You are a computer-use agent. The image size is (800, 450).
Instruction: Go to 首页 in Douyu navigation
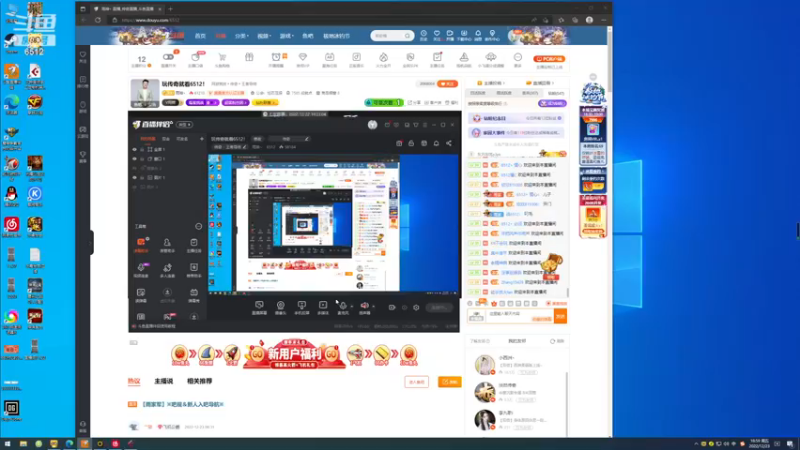(200, 36)
